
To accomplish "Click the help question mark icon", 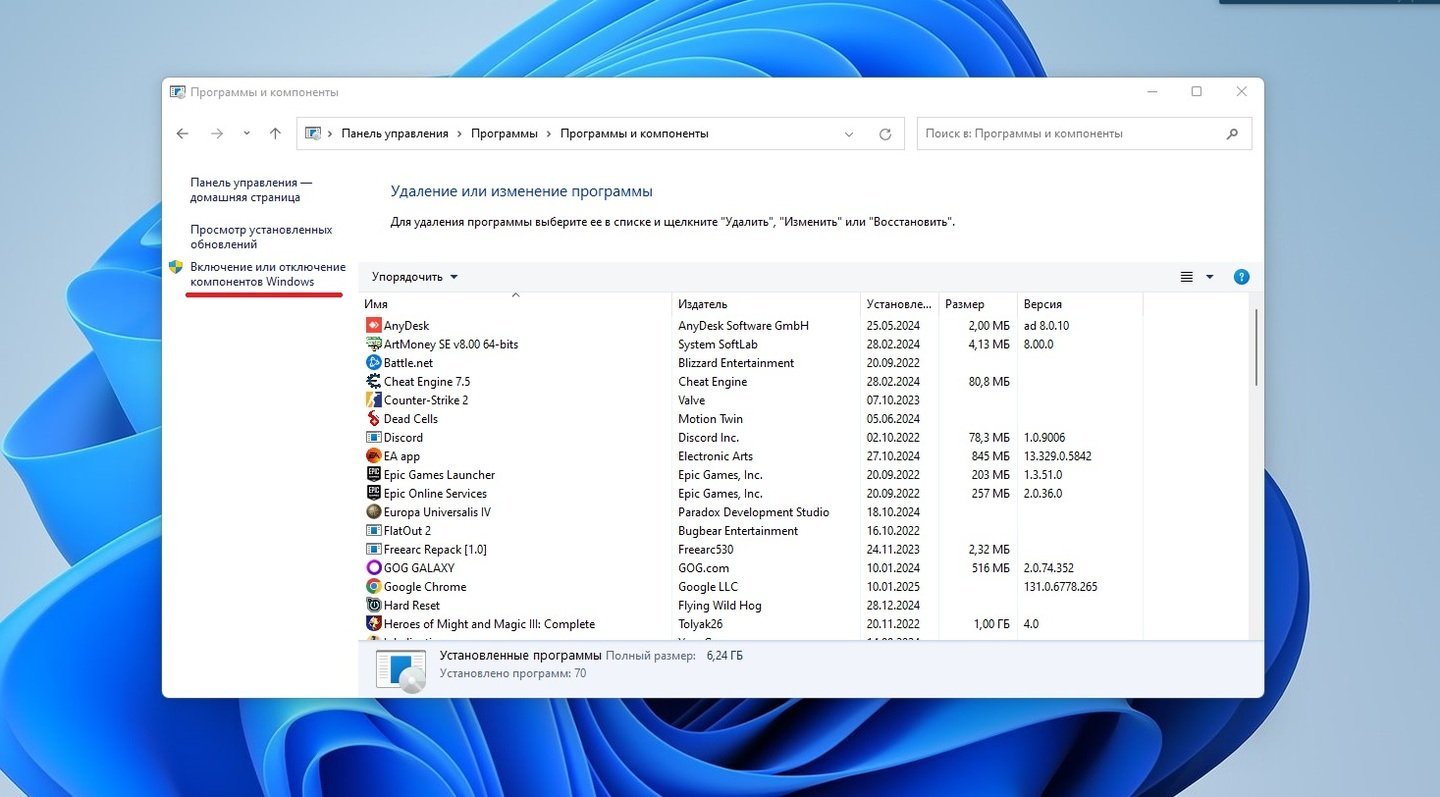I will tap(1241, 277).
